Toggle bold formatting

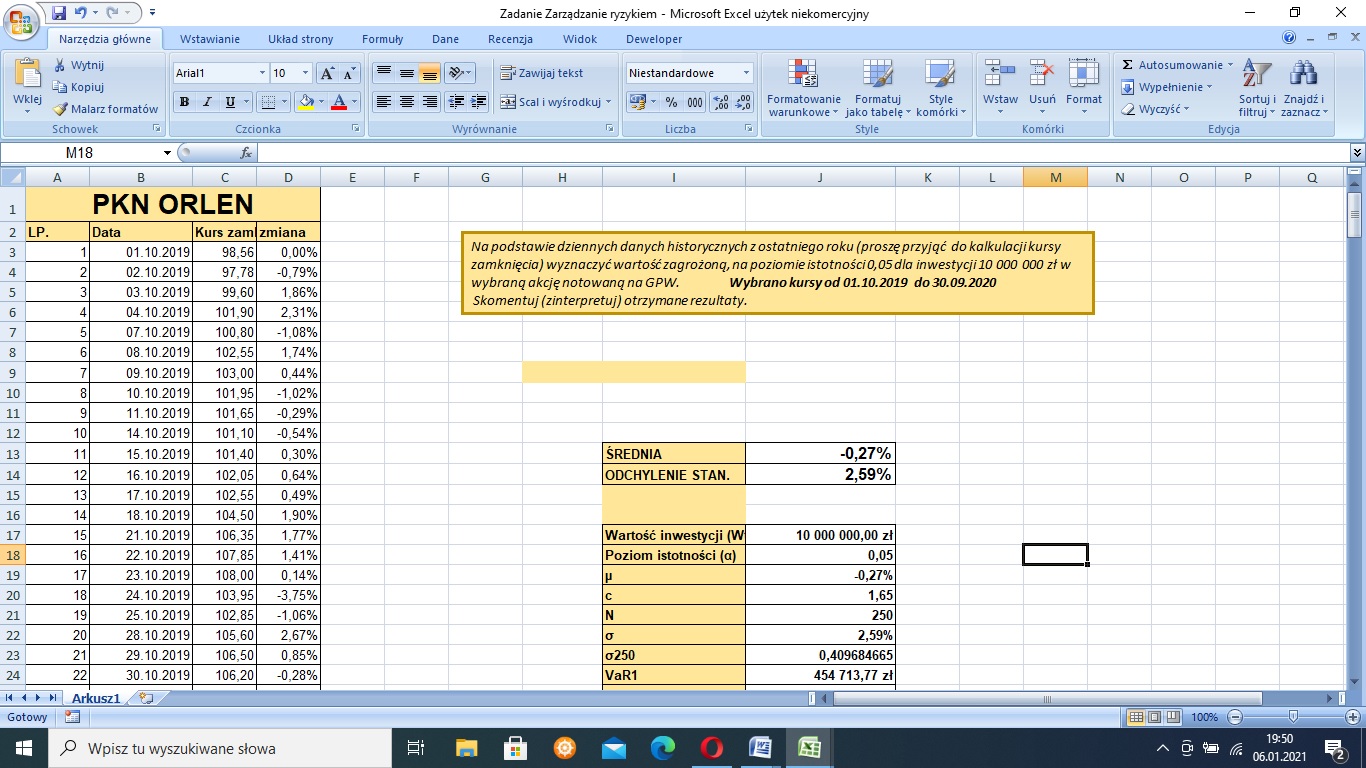(184, 102)
